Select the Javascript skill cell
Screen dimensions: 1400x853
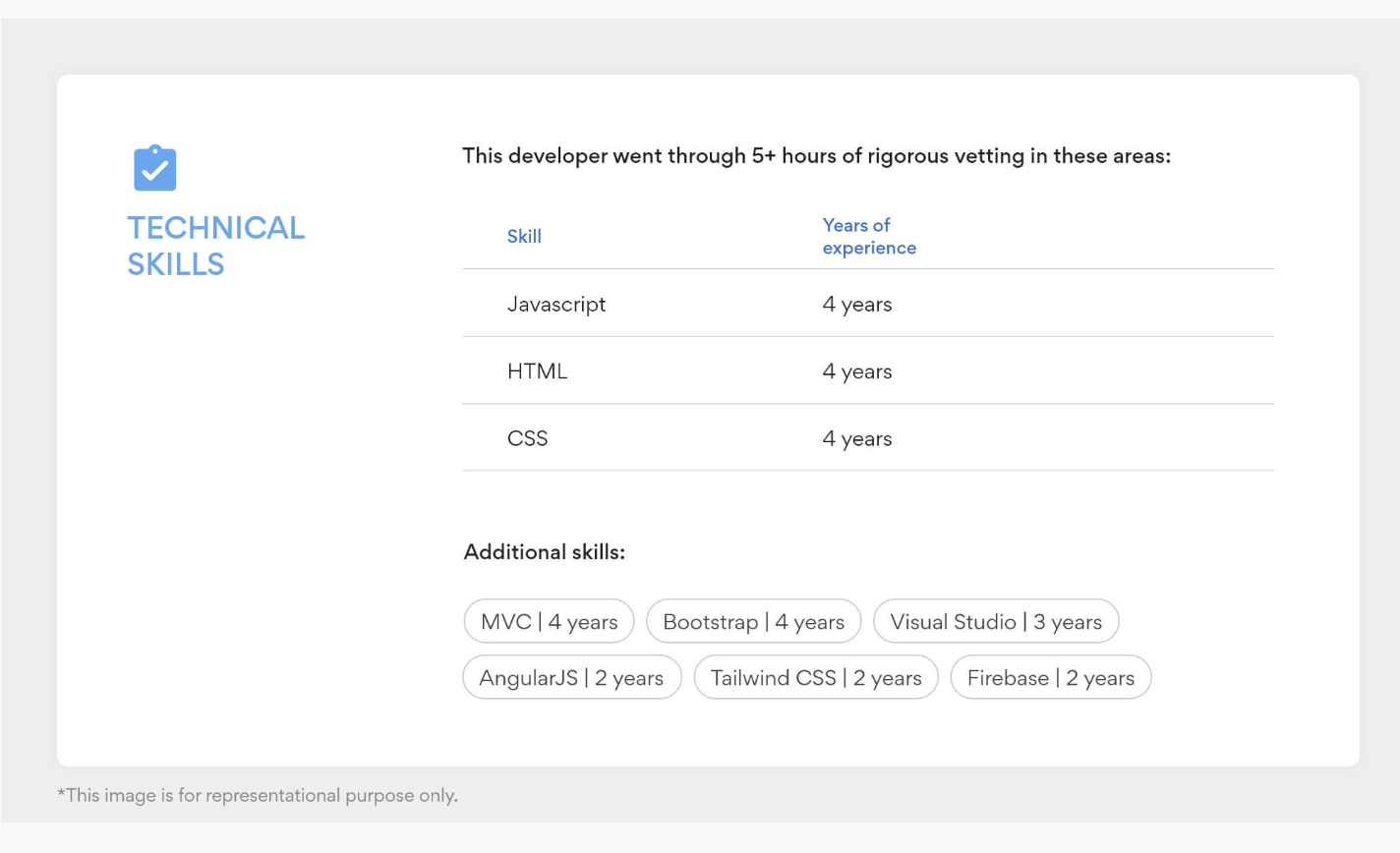(x=556, y=304)
